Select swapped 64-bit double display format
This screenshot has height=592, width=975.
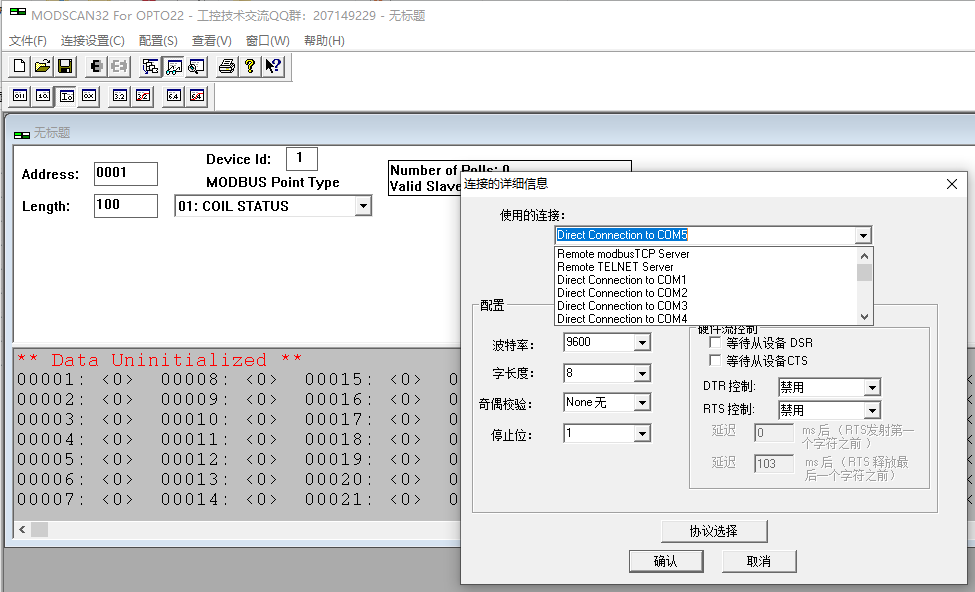pyautogui.click(x=196, y=96)
